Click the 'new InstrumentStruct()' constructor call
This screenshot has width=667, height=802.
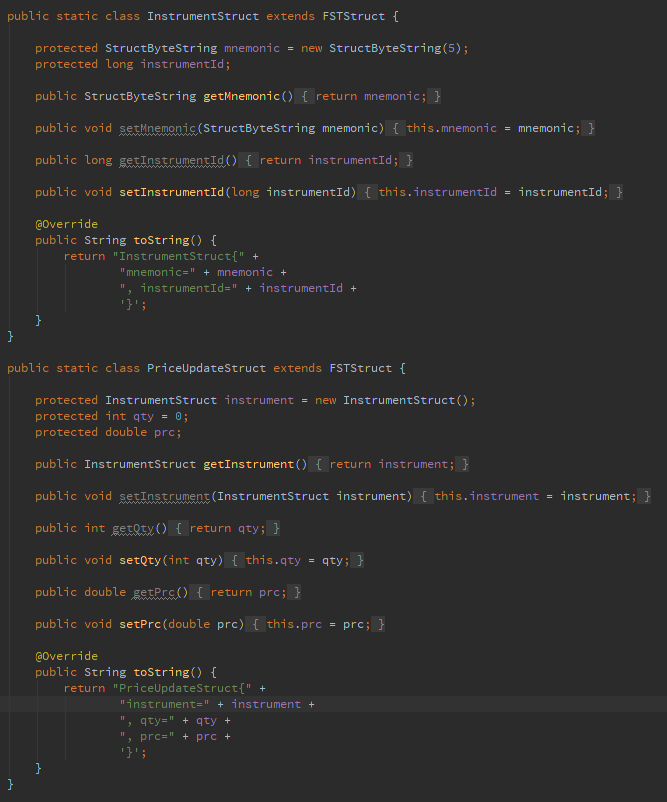[x=392, y=400]
